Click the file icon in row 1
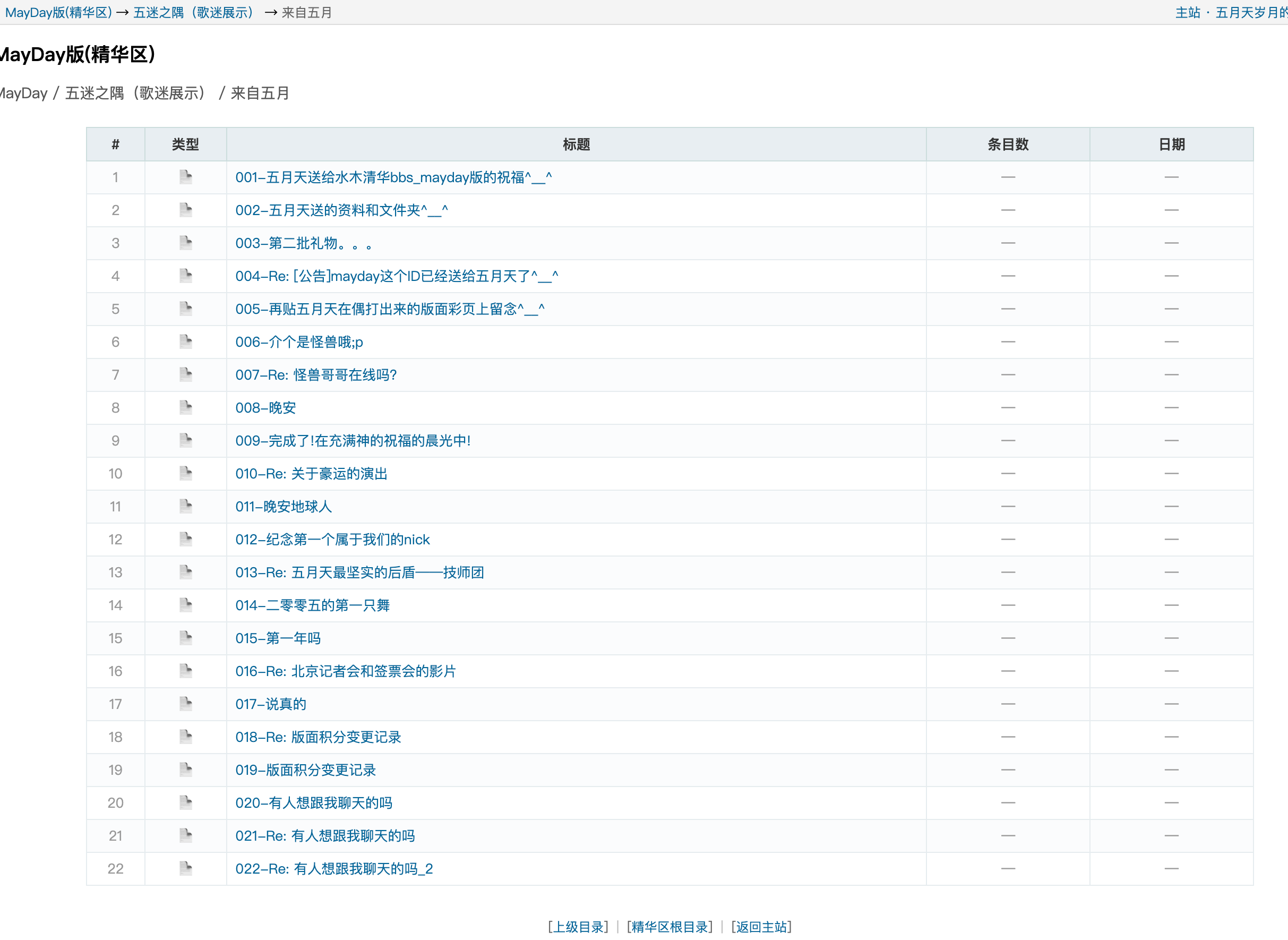 coord(185,177)
